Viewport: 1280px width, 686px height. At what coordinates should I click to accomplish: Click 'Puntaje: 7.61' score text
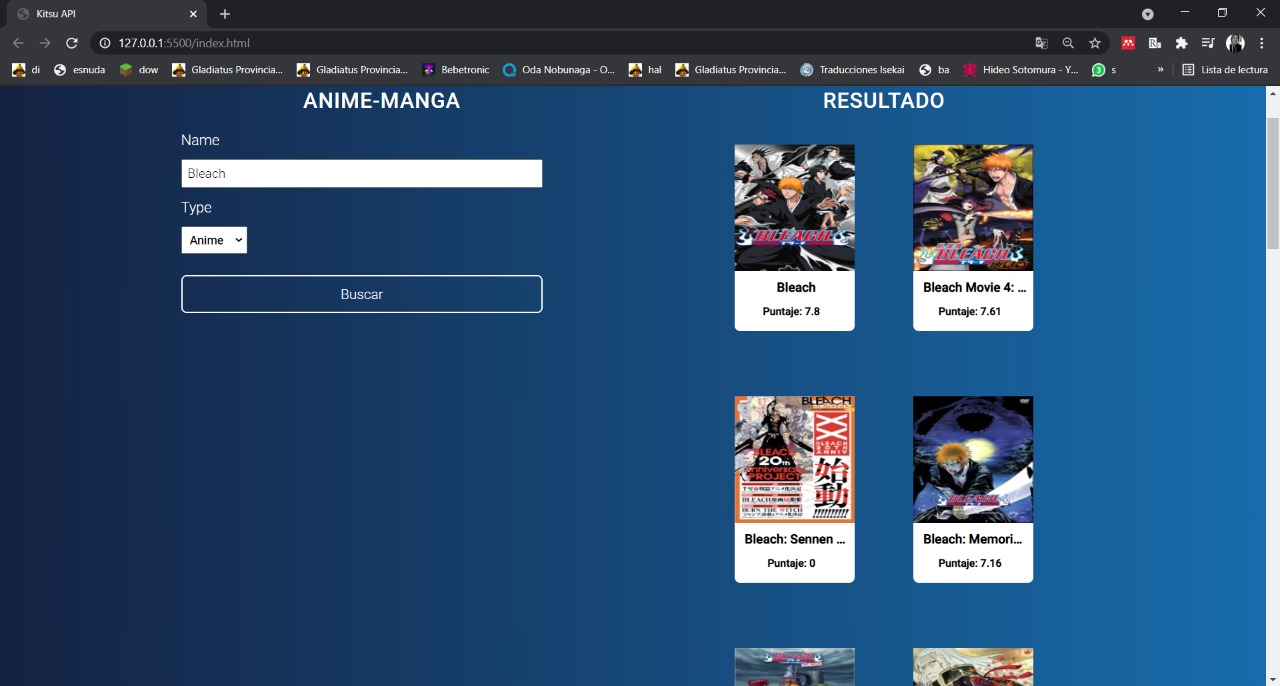point(970,312)
